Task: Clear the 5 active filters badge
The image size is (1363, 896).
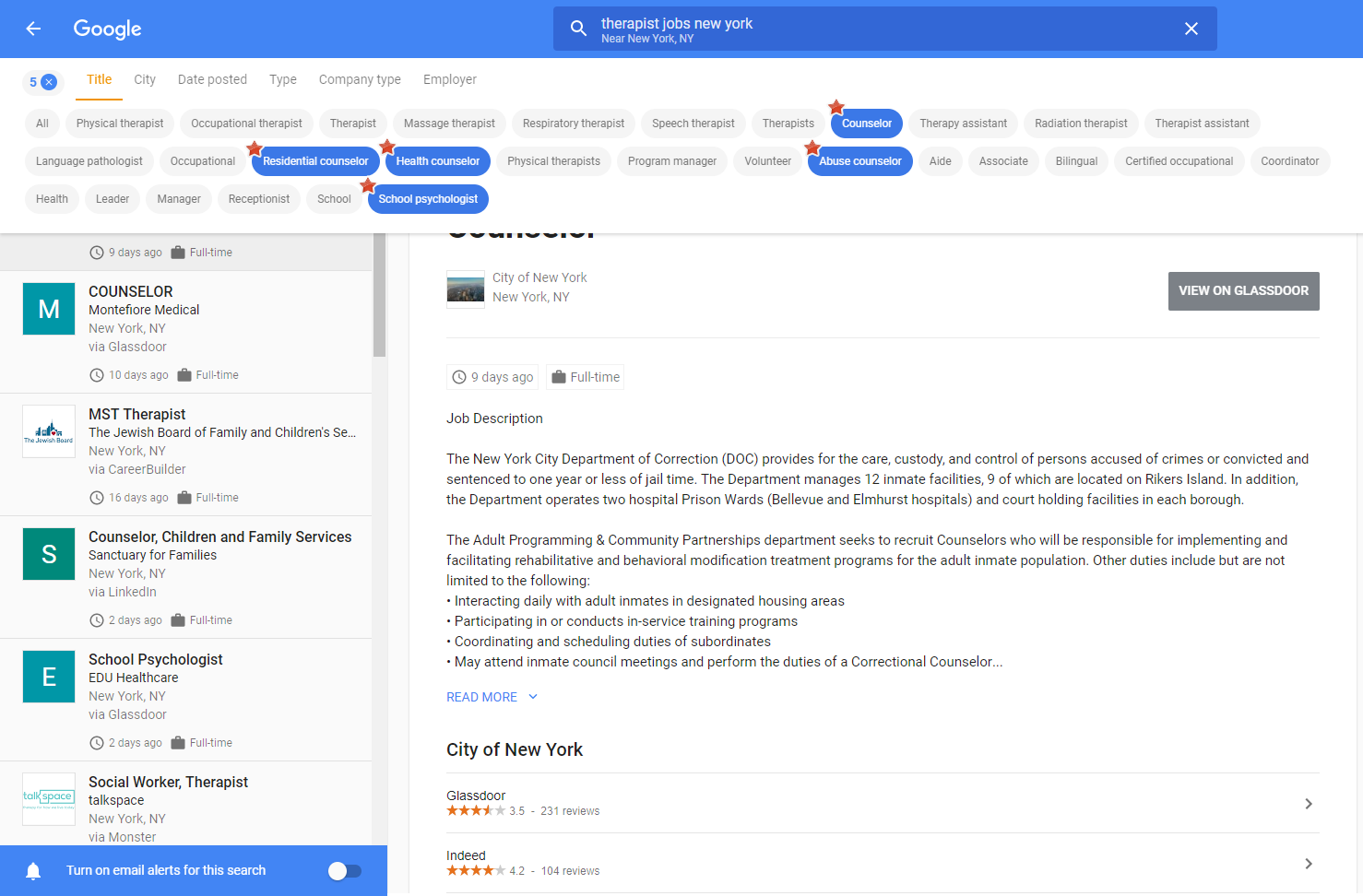Action: tap(49, 82)
